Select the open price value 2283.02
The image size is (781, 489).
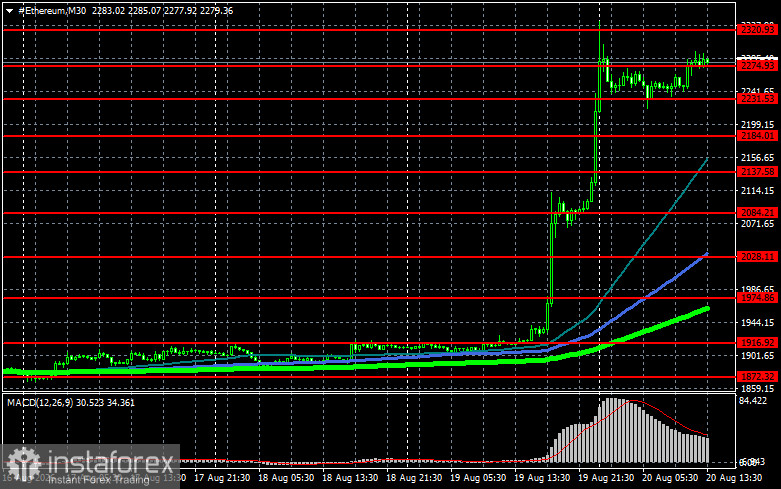point(109,10)
